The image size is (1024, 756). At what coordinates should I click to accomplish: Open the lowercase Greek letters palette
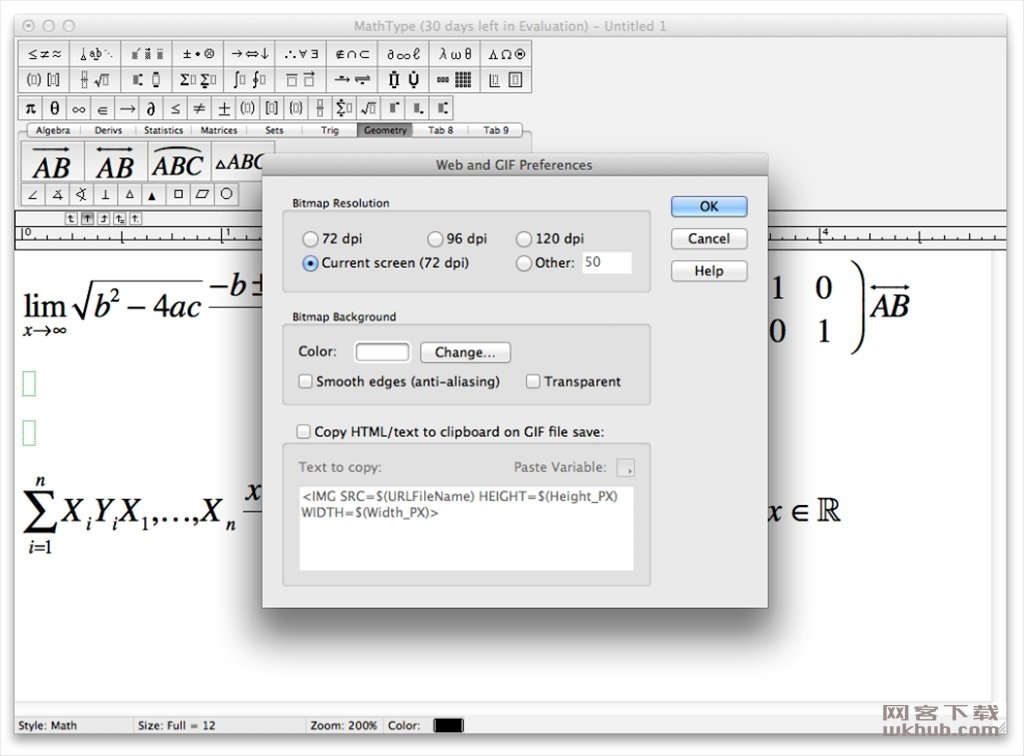(455, 54)
